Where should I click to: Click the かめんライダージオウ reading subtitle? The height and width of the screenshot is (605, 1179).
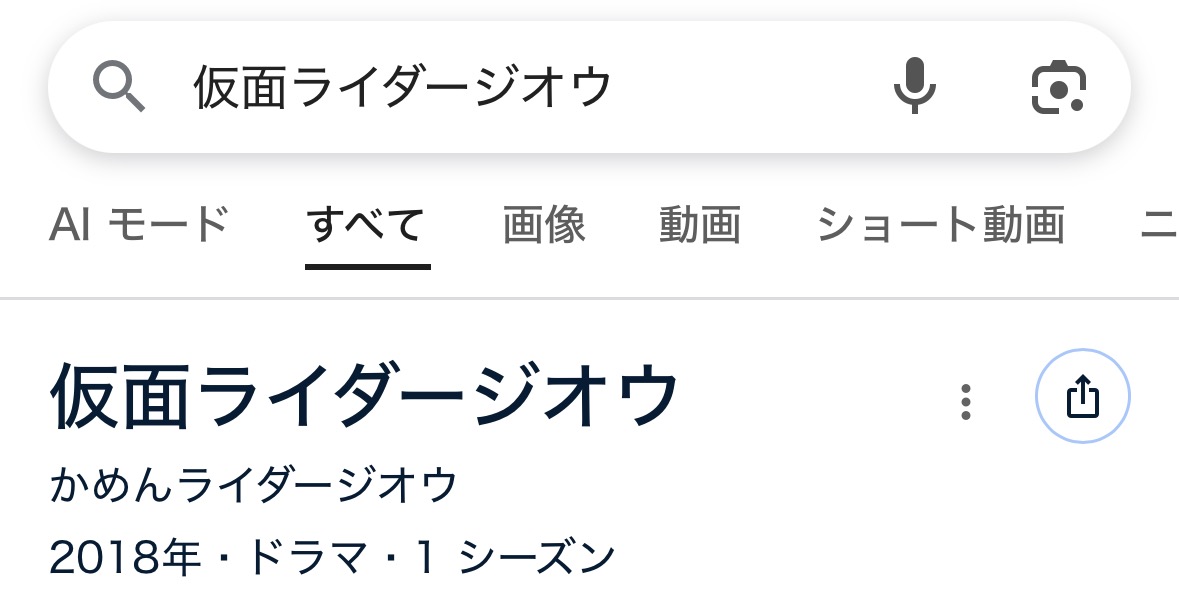coord(253,486)
